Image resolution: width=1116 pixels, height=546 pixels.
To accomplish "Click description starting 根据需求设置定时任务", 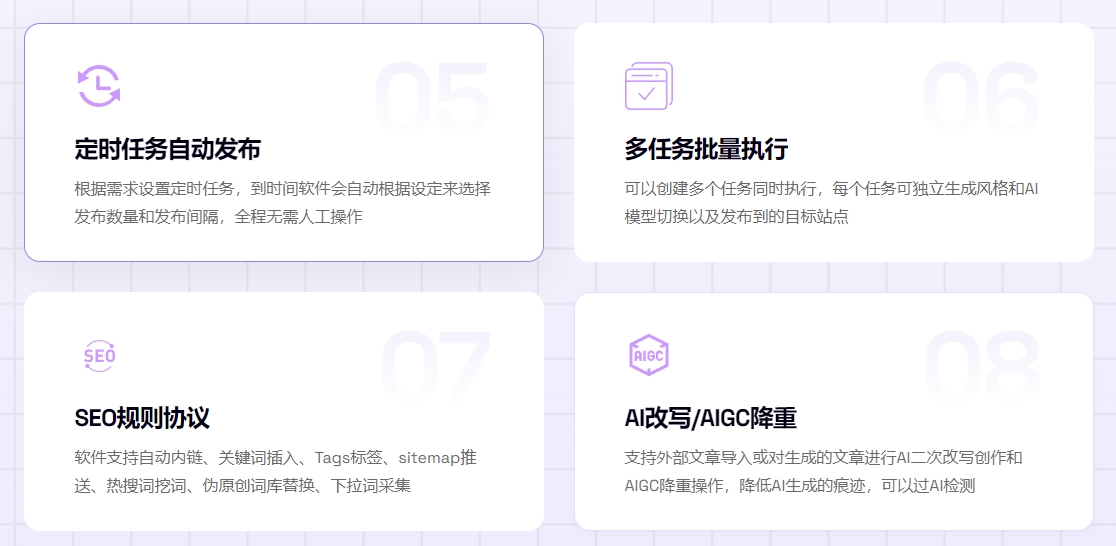I will (x=283, y=203).
